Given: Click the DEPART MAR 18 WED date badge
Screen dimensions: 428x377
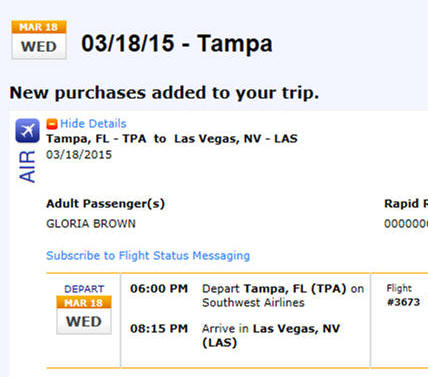Looking at the screenshot, I should [x=84, y=309].
